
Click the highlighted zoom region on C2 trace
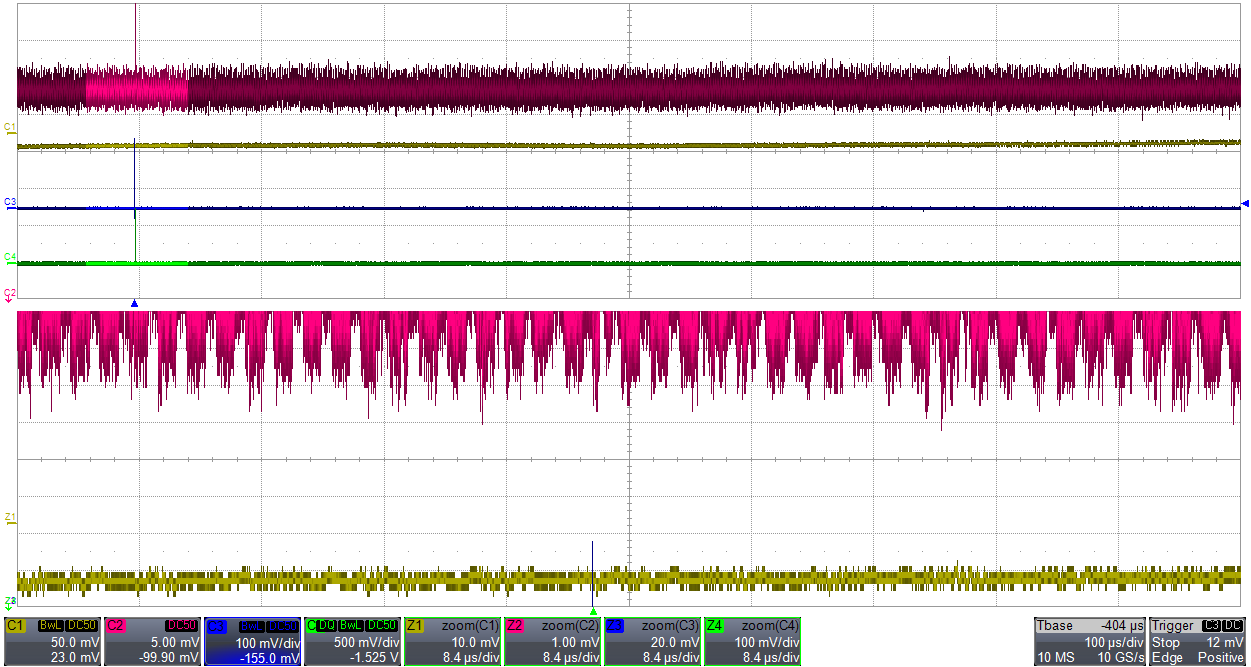click(x=137, y=89)
